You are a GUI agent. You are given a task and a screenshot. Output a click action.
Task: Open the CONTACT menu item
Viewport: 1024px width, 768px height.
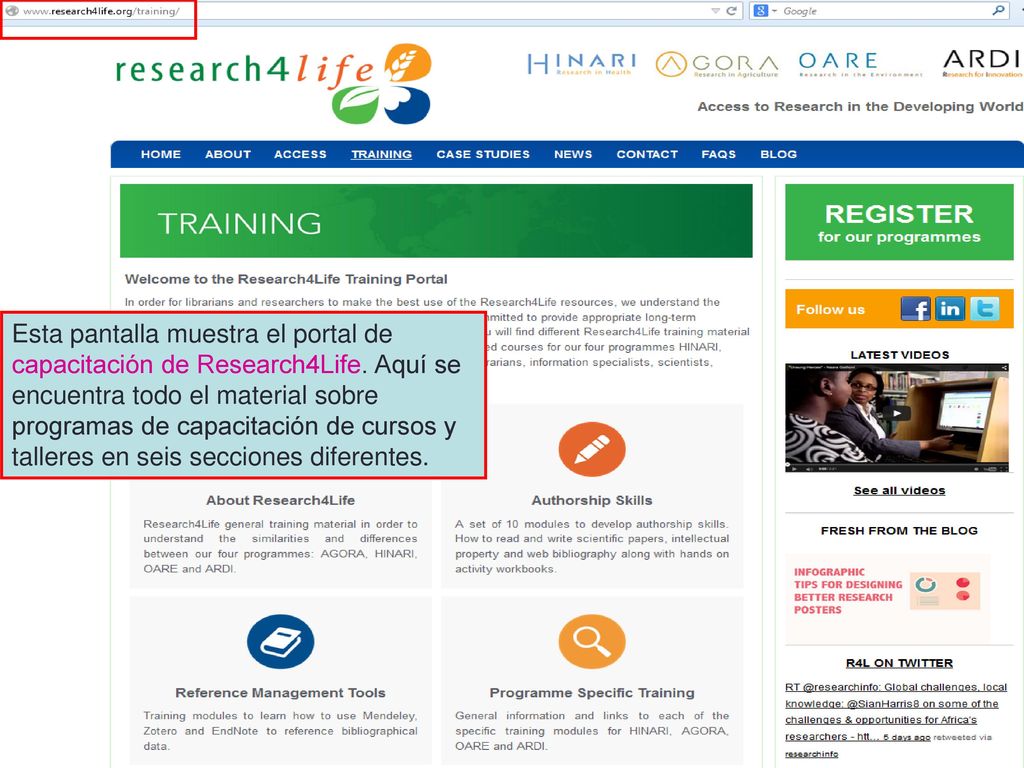(647, 154)
